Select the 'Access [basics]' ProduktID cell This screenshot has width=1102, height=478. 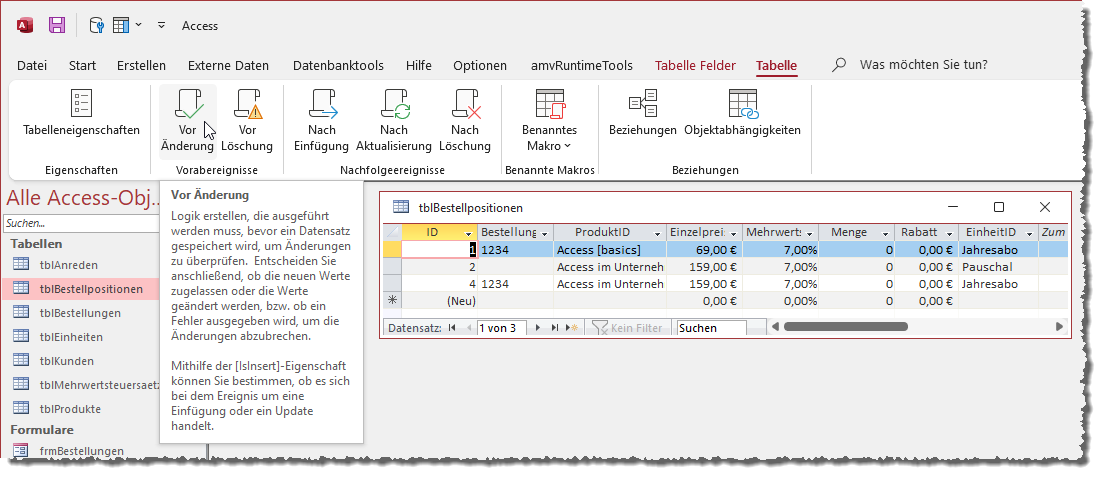coord(609,250)
